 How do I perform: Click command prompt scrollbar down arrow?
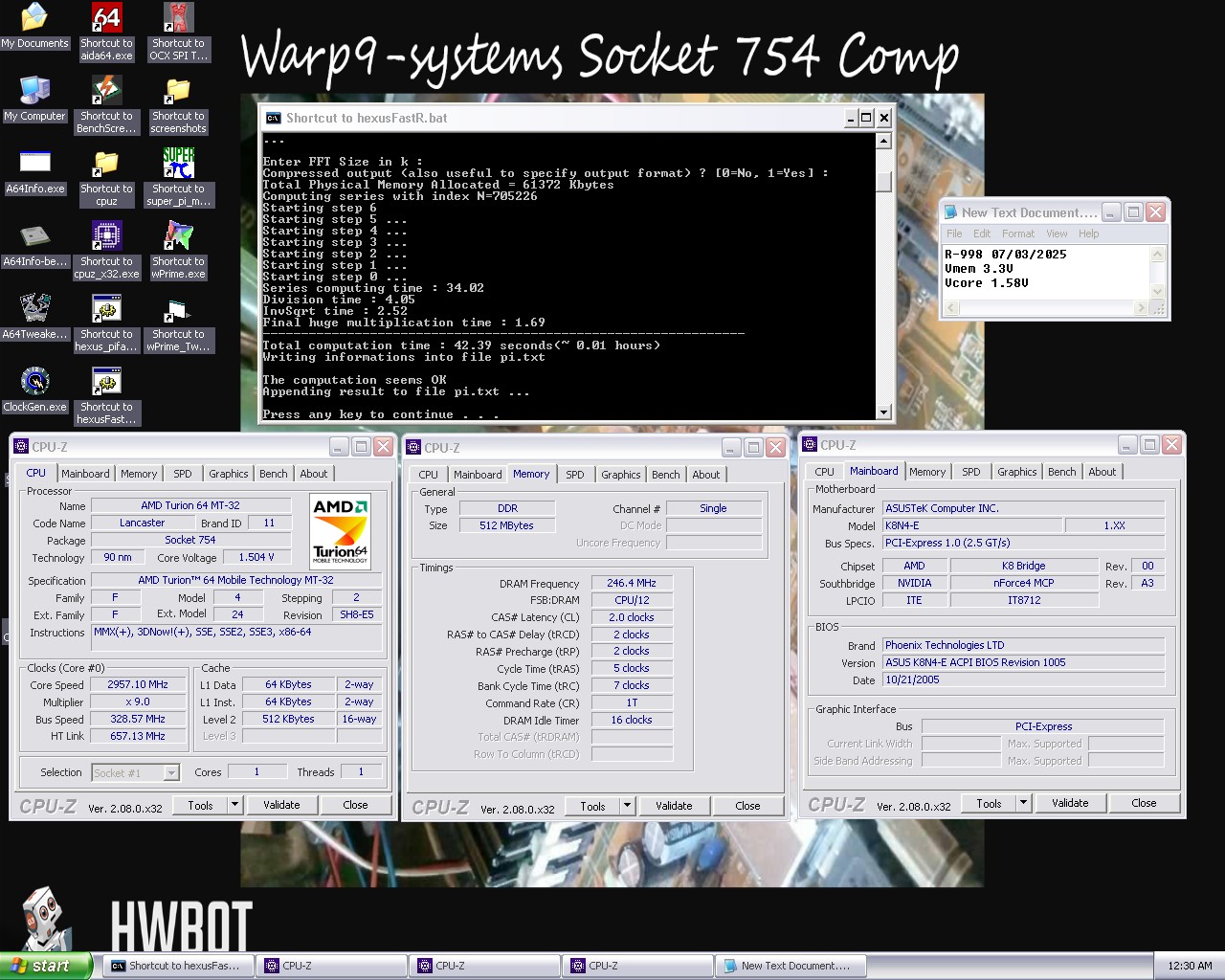click(884, 412)
